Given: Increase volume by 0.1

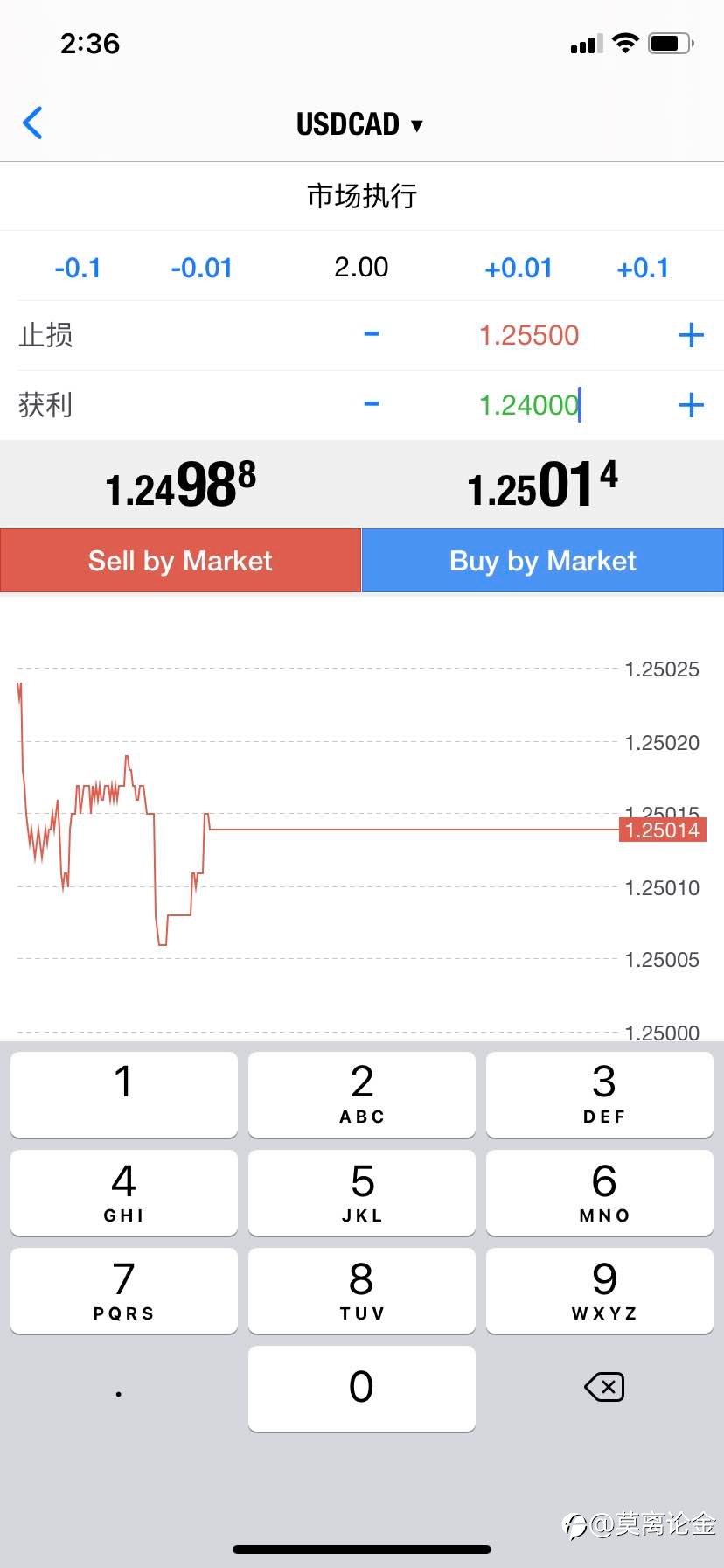Looking at the screenshot, I should (x=643, y=268).
